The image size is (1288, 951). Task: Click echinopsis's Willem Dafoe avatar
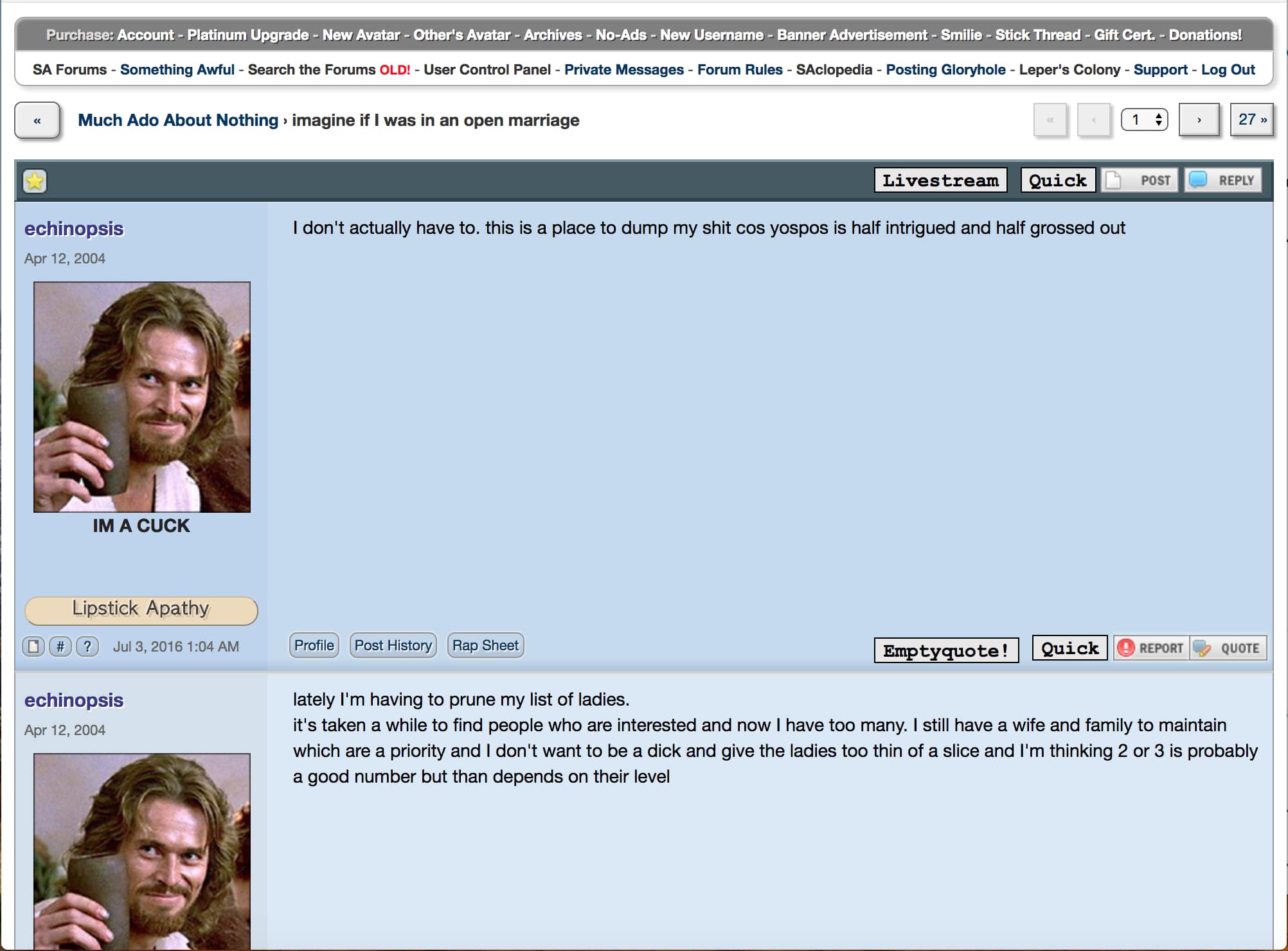click(x=141, y=396)
